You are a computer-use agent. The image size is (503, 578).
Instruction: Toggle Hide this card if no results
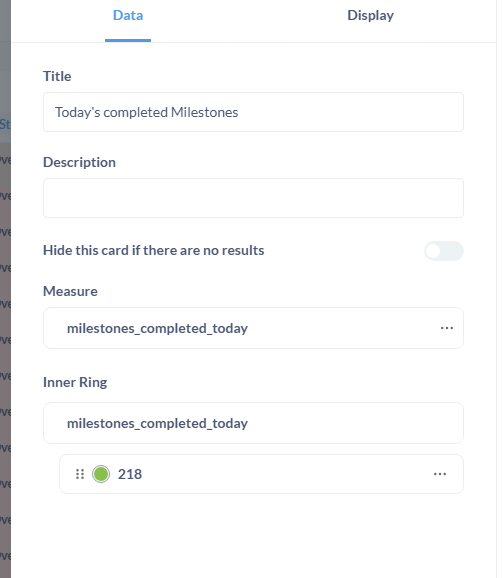pos(444,251)
